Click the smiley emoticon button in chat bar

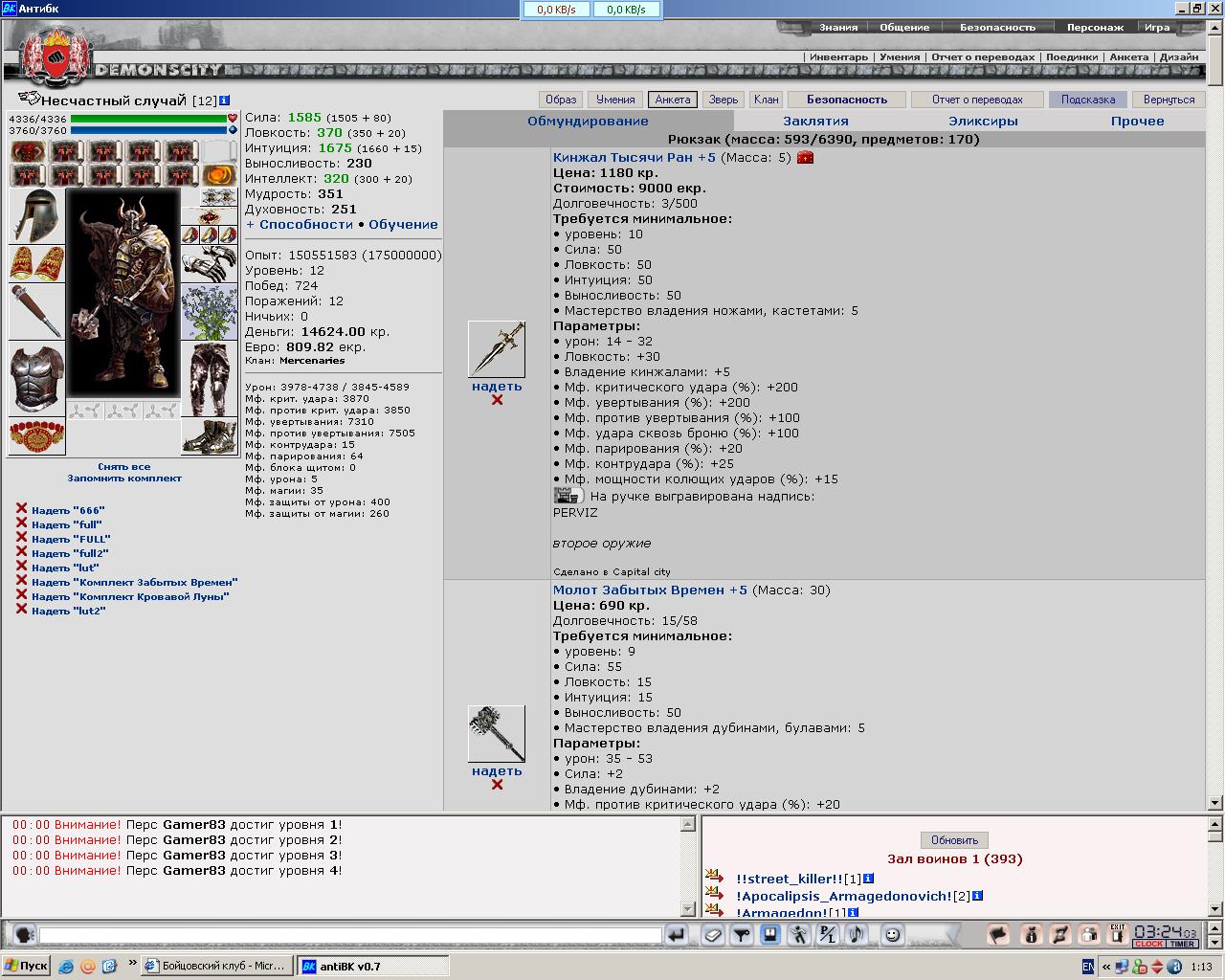click(892, 935)
